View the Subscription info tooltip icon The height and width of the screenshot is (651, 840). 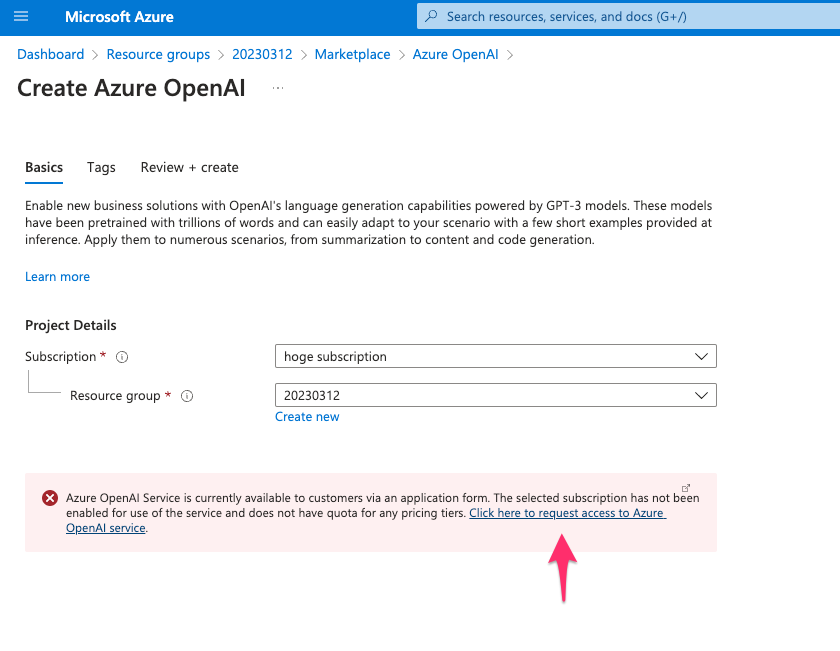[x=121, y=356]
